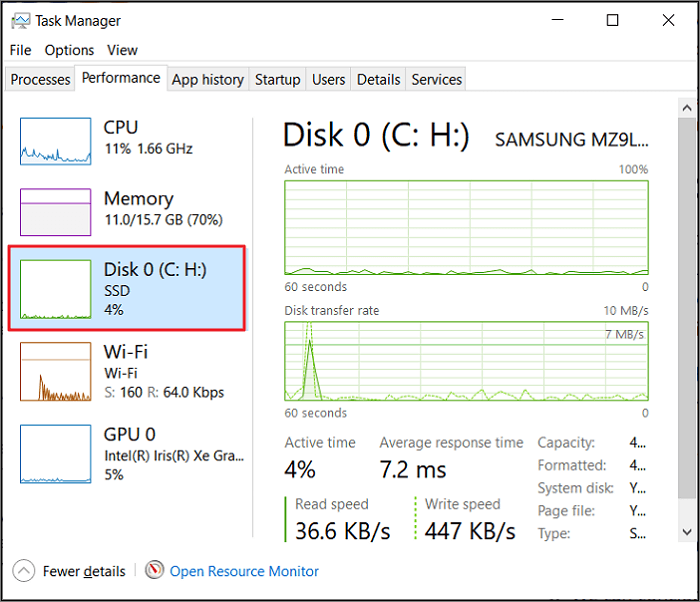Select Disk 0 (C: H:) in sidebar

[x=127, y=288]
